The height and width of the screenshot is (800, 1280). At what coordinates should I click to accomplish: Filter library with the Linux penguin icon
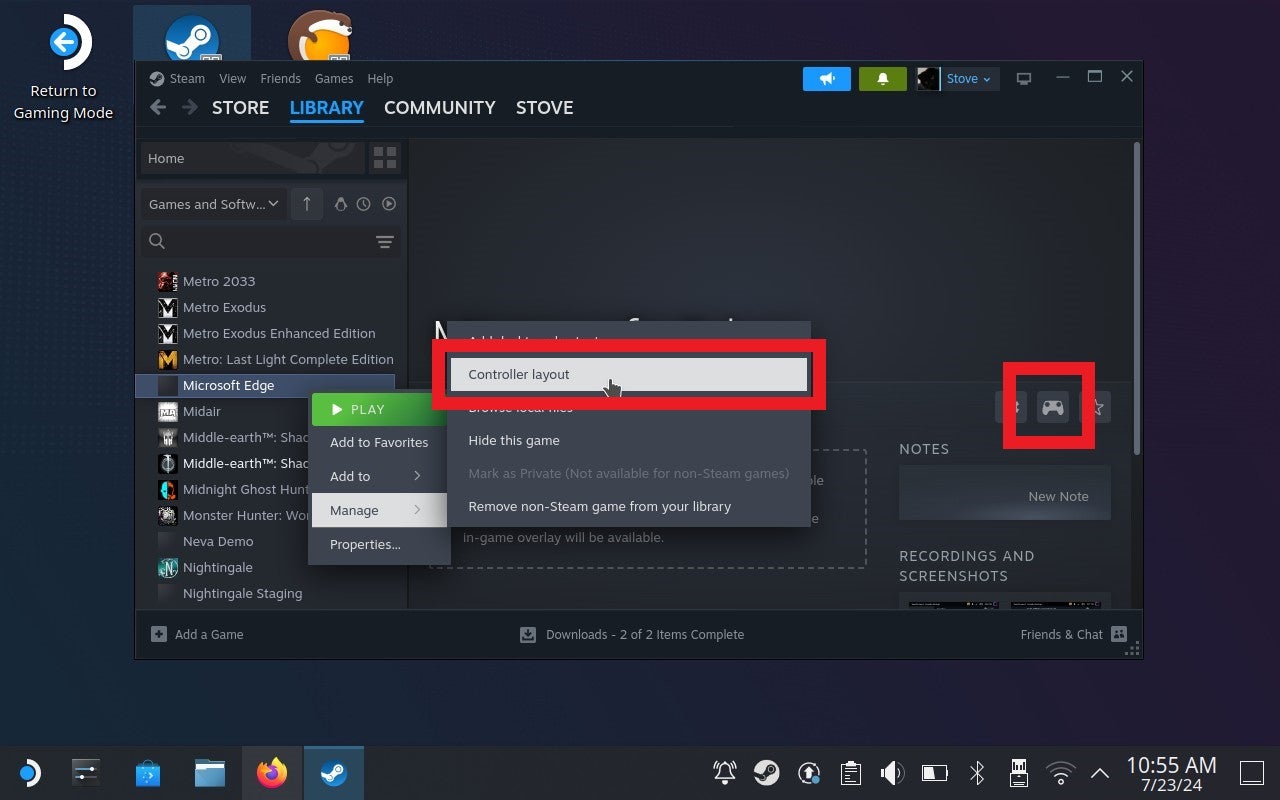340,203
